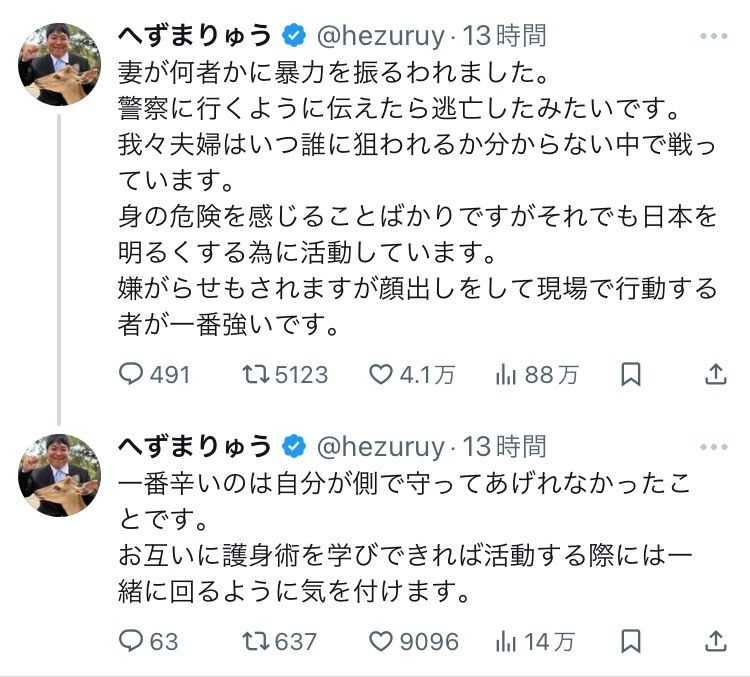Viewport: 750px width, 677px height.
Task: Reply to the first tweet (491 replies)
Action: [133, 375]
